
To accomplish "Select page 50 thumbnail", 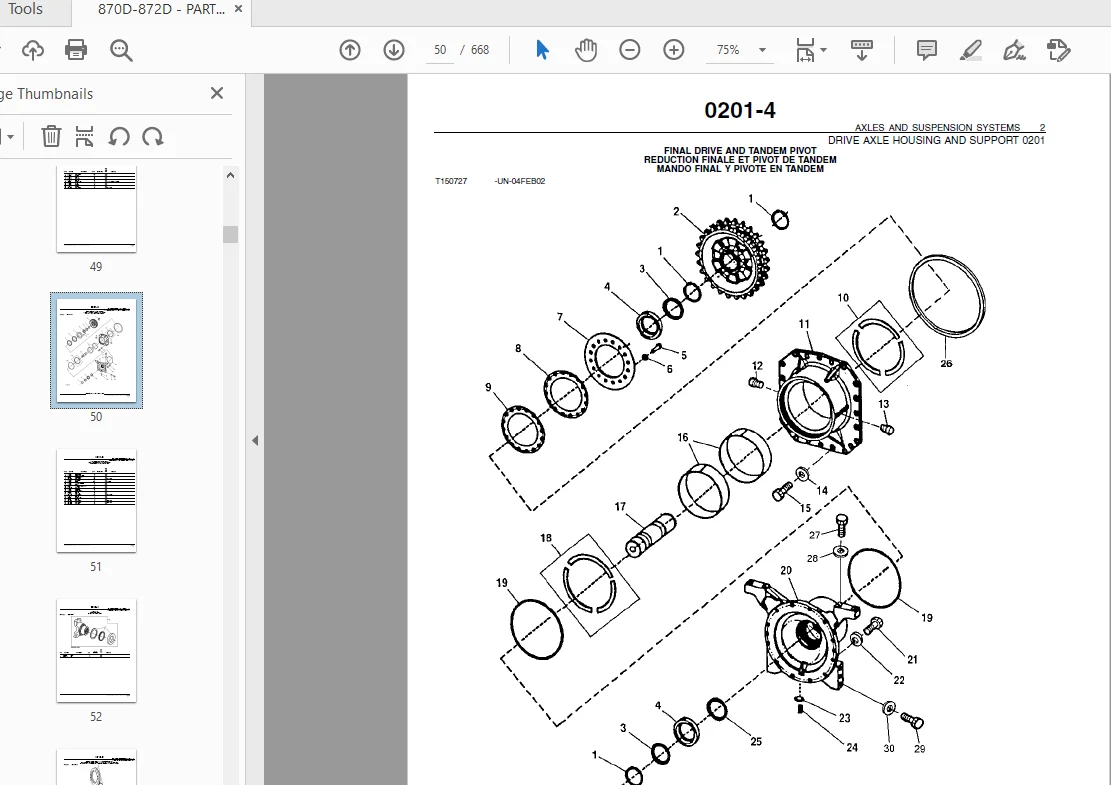I will pyautogui.click(x=96, y=350).
